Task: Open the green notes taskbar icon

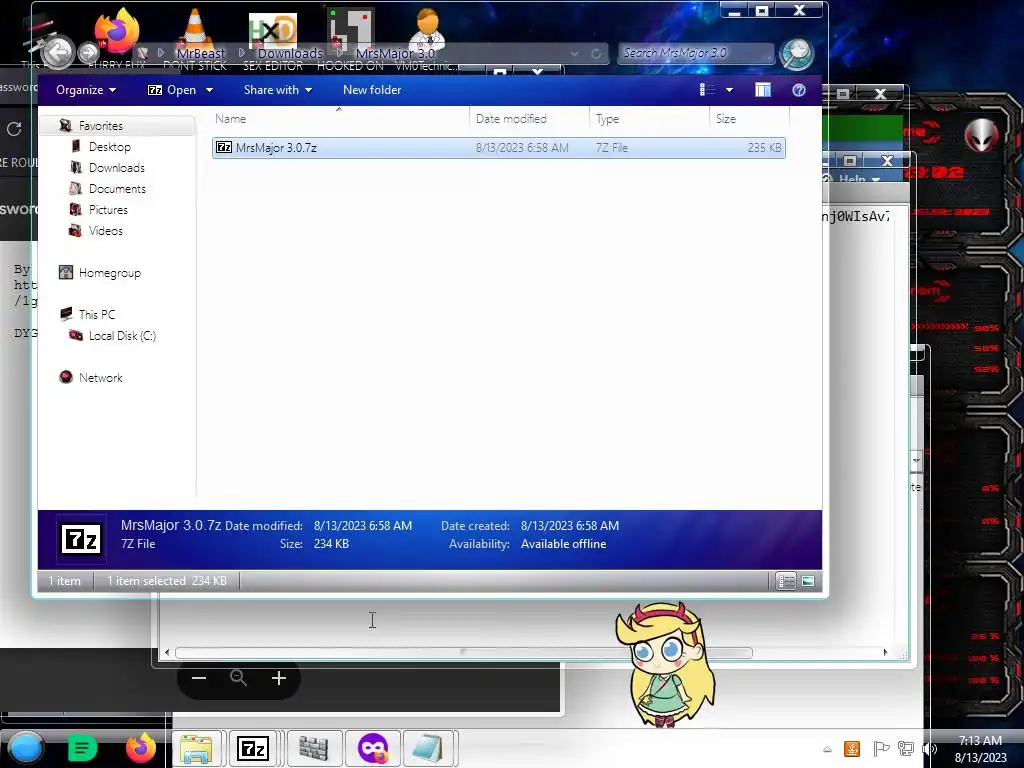Action: [x=82, y=748]
